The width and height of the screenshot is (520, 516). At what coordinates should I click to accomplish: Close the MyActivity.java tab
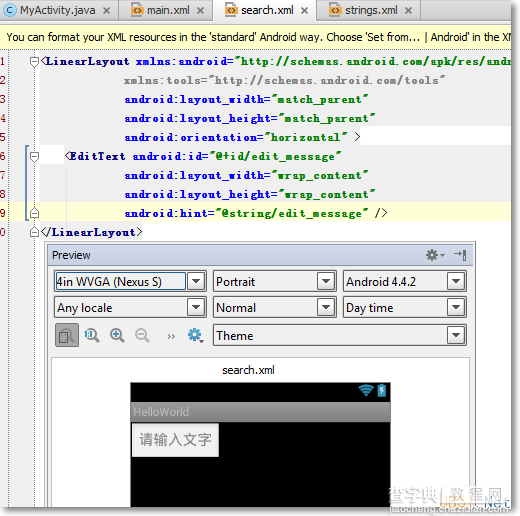coord(106,11)
